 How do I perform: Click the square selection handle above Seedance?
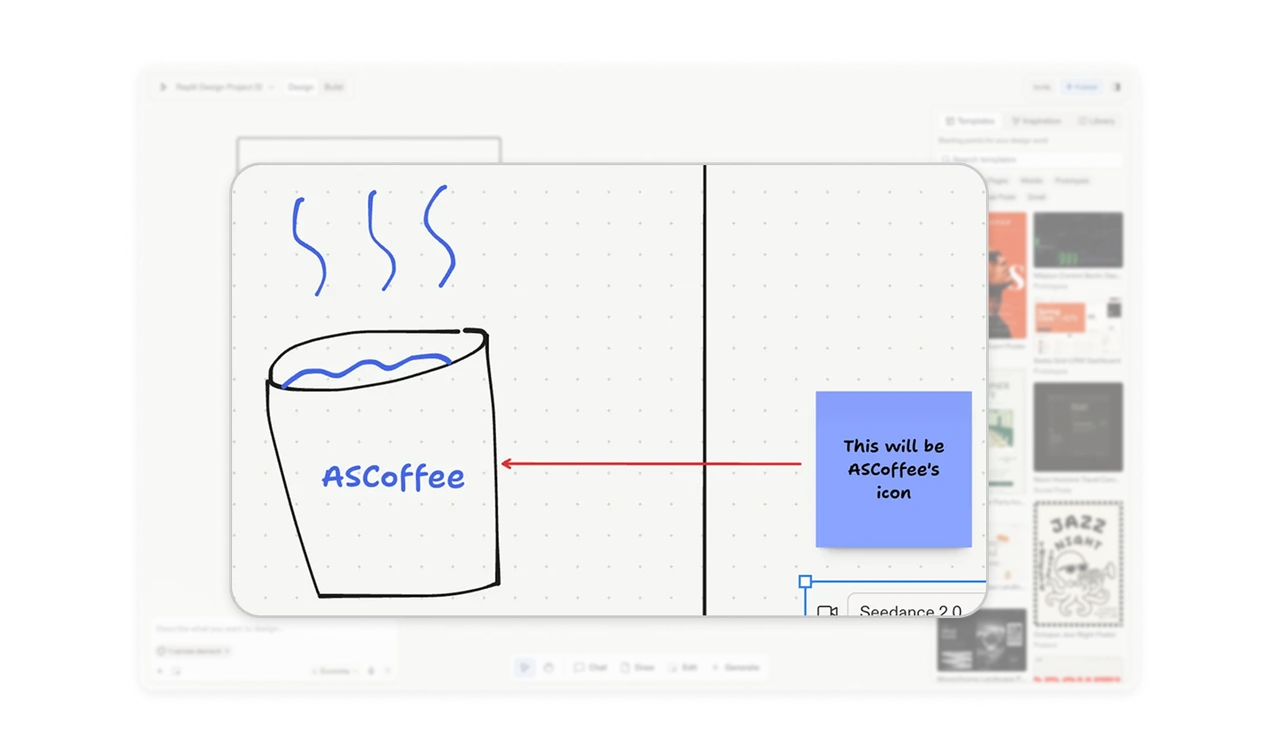click(x=805, y=581)
